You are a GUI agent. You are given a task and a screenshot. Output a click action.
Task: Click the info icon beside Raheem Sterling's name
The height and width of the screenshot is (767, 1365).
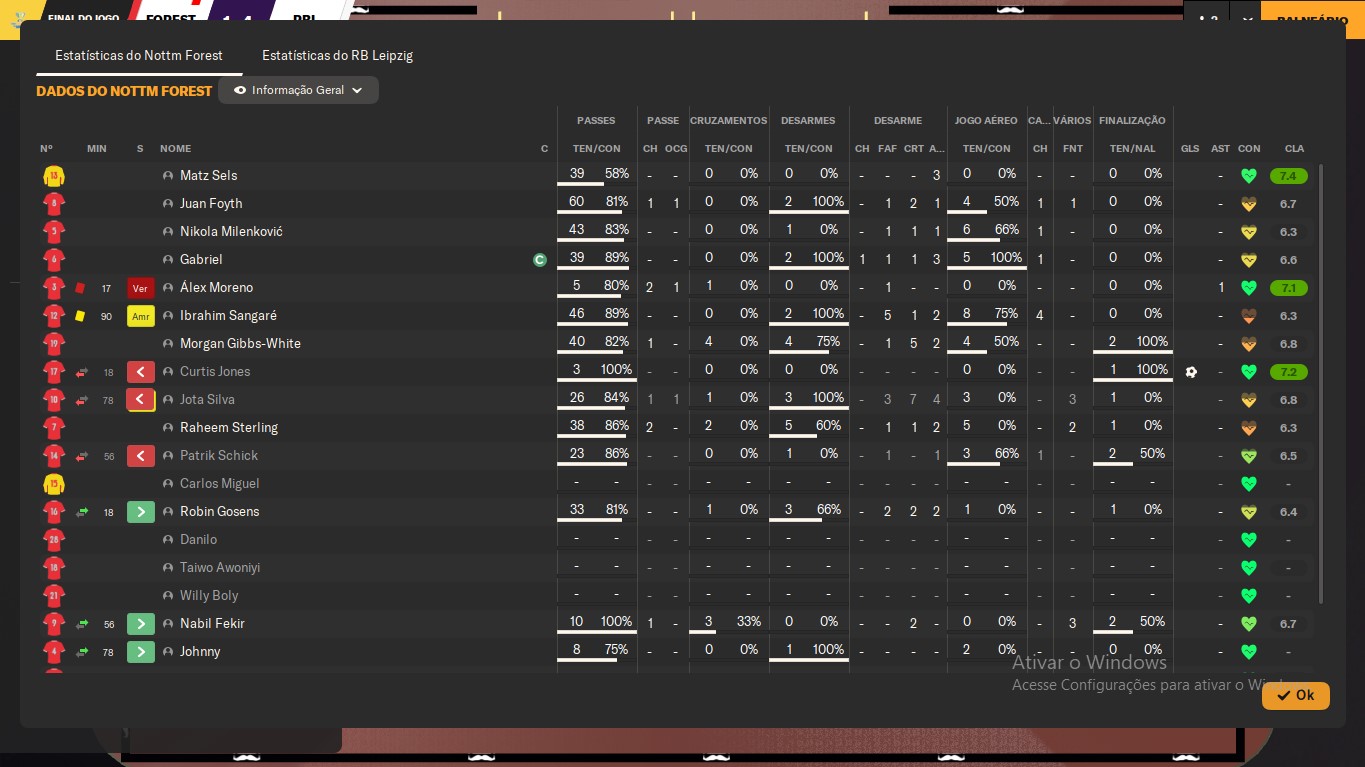pos(168,428)
